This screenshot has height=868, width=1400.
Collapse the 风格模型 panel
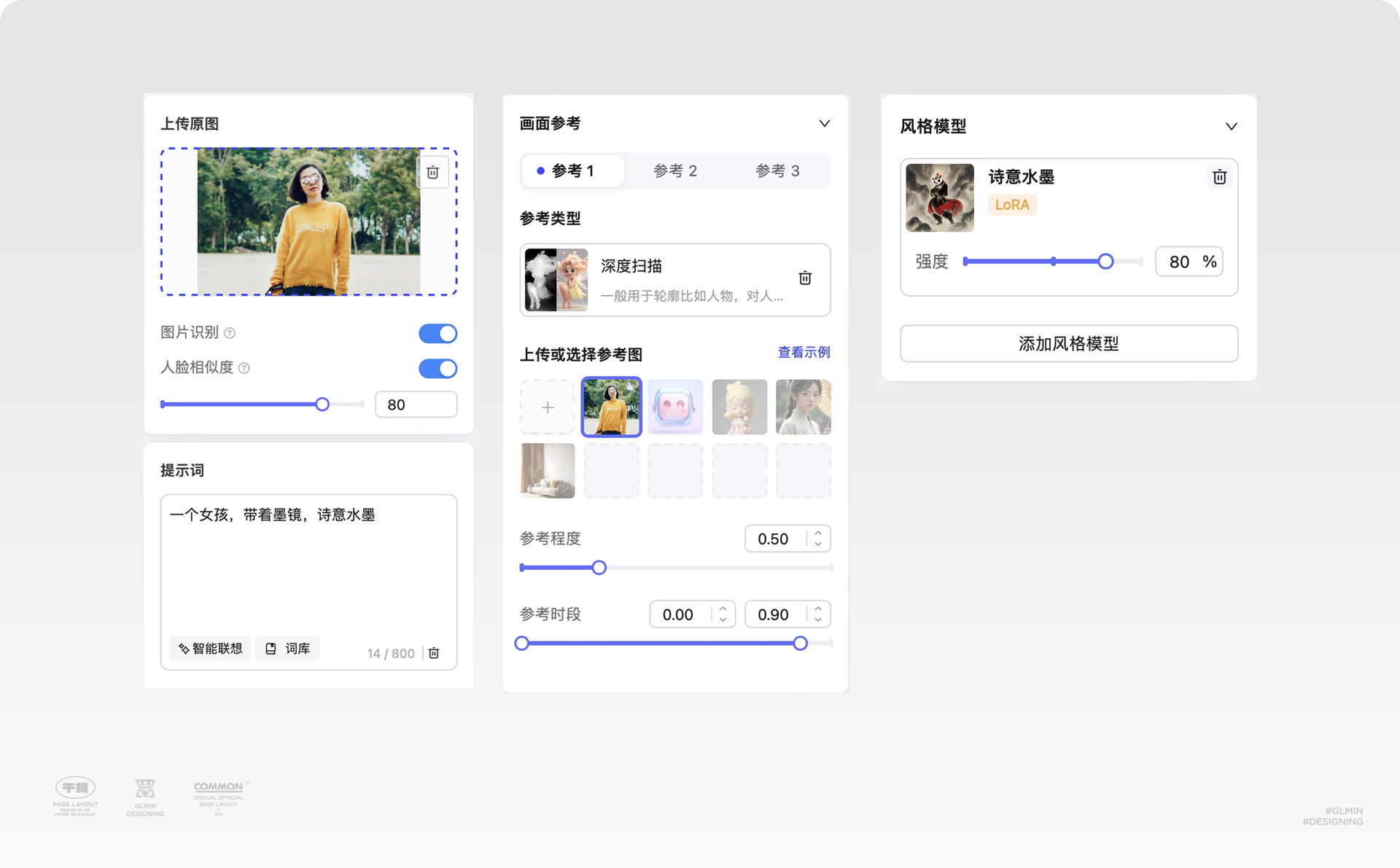[1231, 126]
